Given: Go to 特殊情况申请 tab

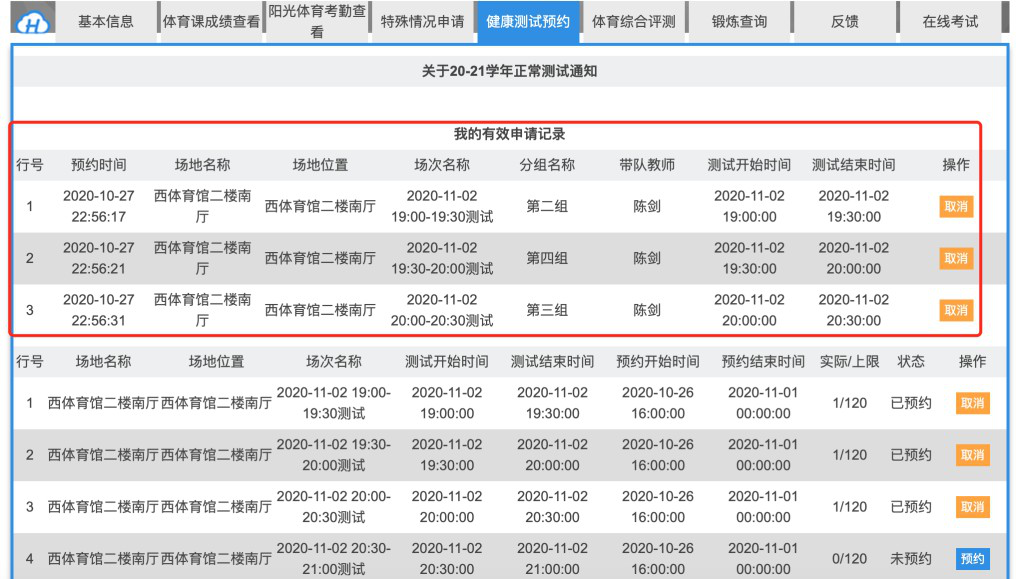Looking at the screenshot, I should [x=422, y=22].
